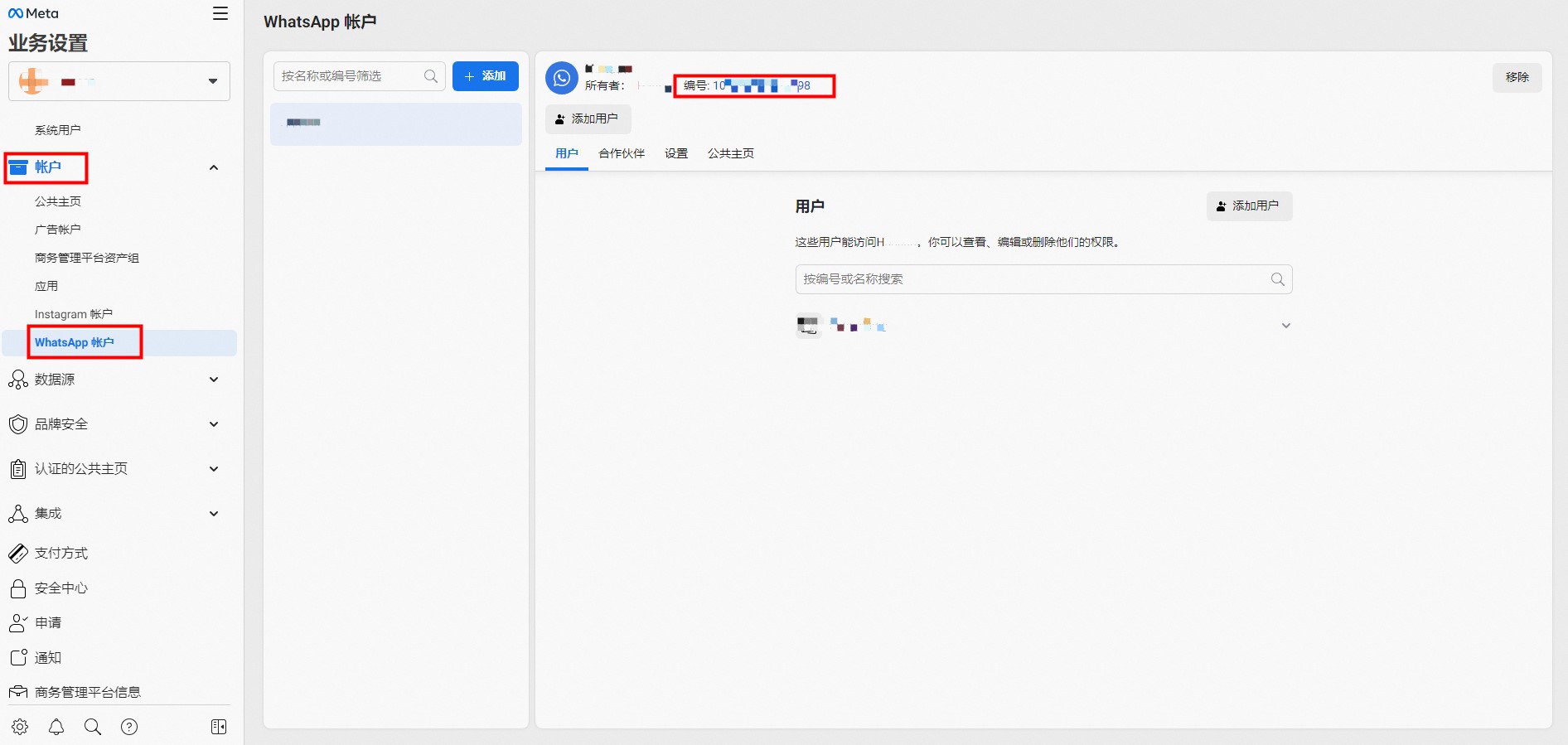Open the notifications bell in bottom bar
This screenshot has width=1568, height=745.
[x=56, y=727]
